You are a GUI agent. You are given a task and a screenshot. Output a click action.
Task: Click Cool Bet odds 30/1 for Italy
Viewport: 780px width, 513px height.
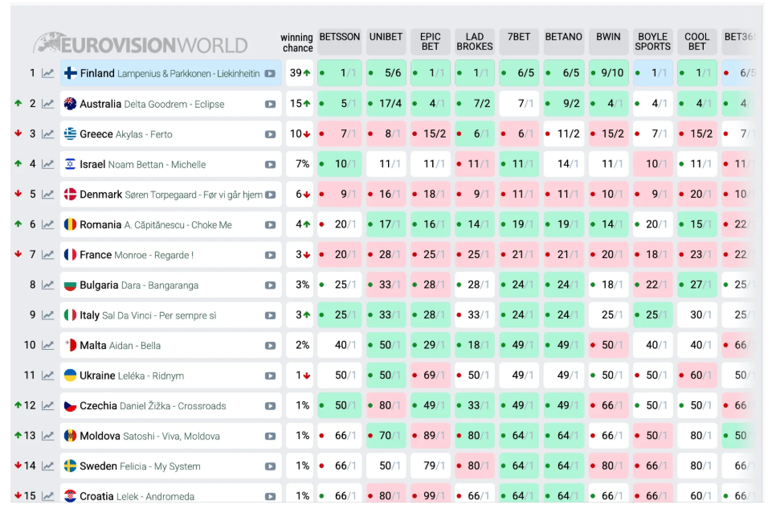tap(697, 315)
